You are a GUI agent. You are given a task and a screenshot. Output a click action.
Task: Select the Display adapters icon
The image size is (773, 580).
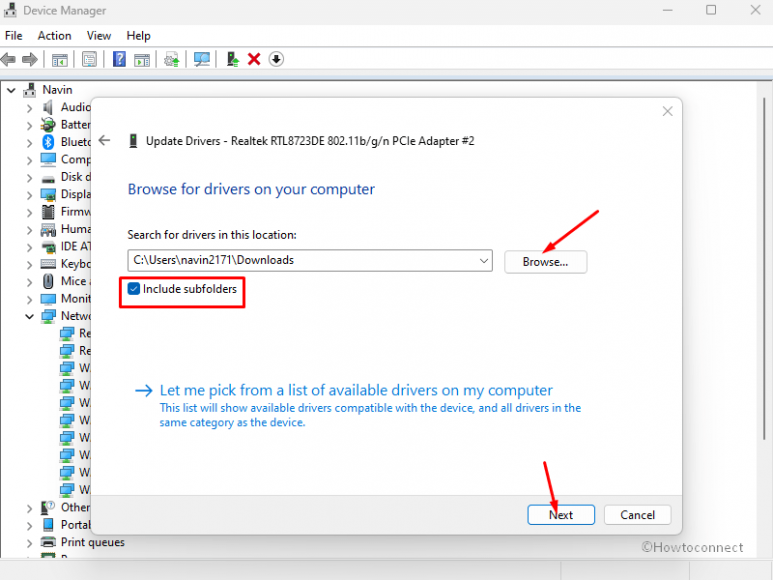coord(48,195)
